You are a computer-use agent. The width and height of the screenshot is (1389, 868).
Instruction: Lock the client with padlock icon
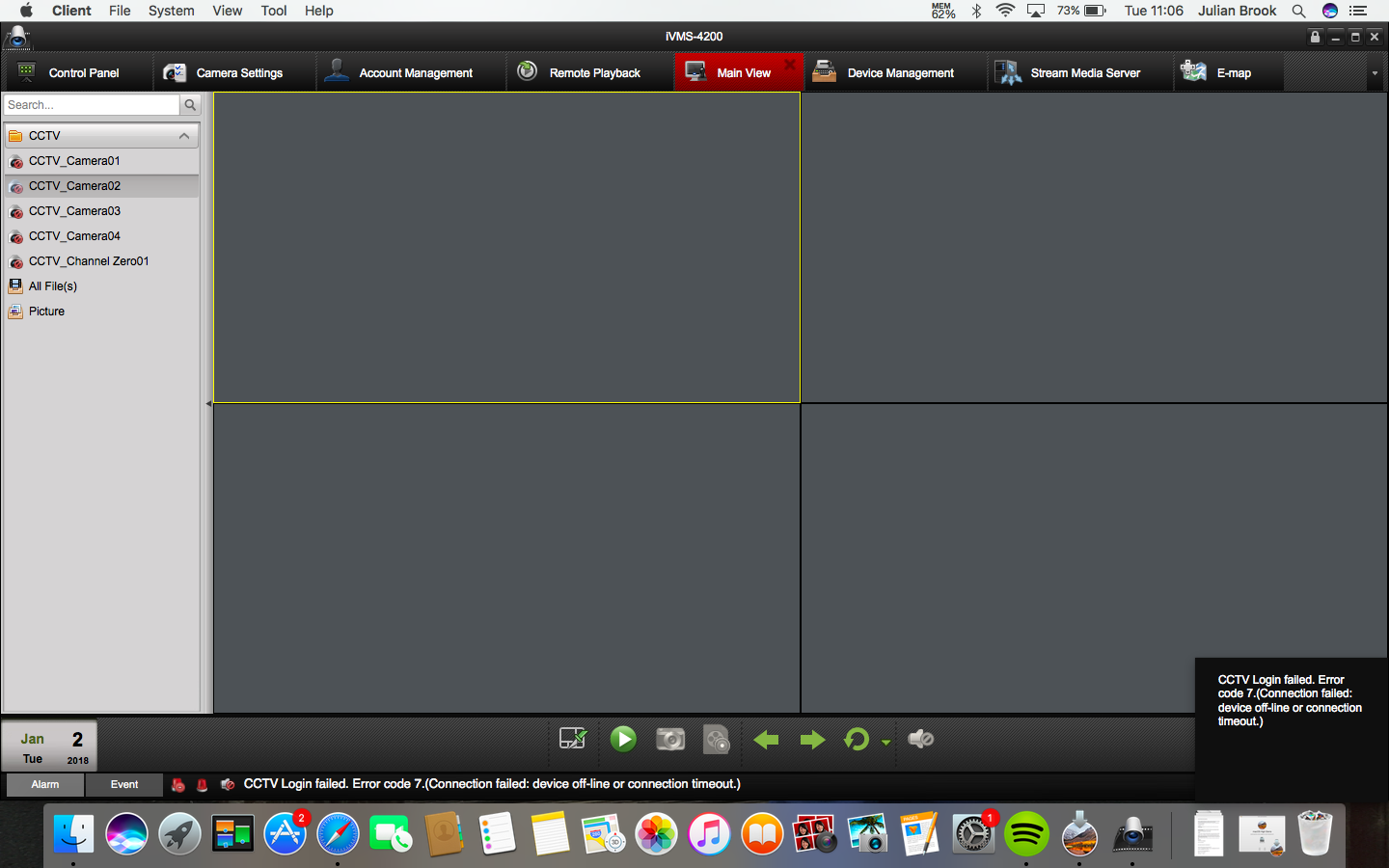tap(1315, 37)
